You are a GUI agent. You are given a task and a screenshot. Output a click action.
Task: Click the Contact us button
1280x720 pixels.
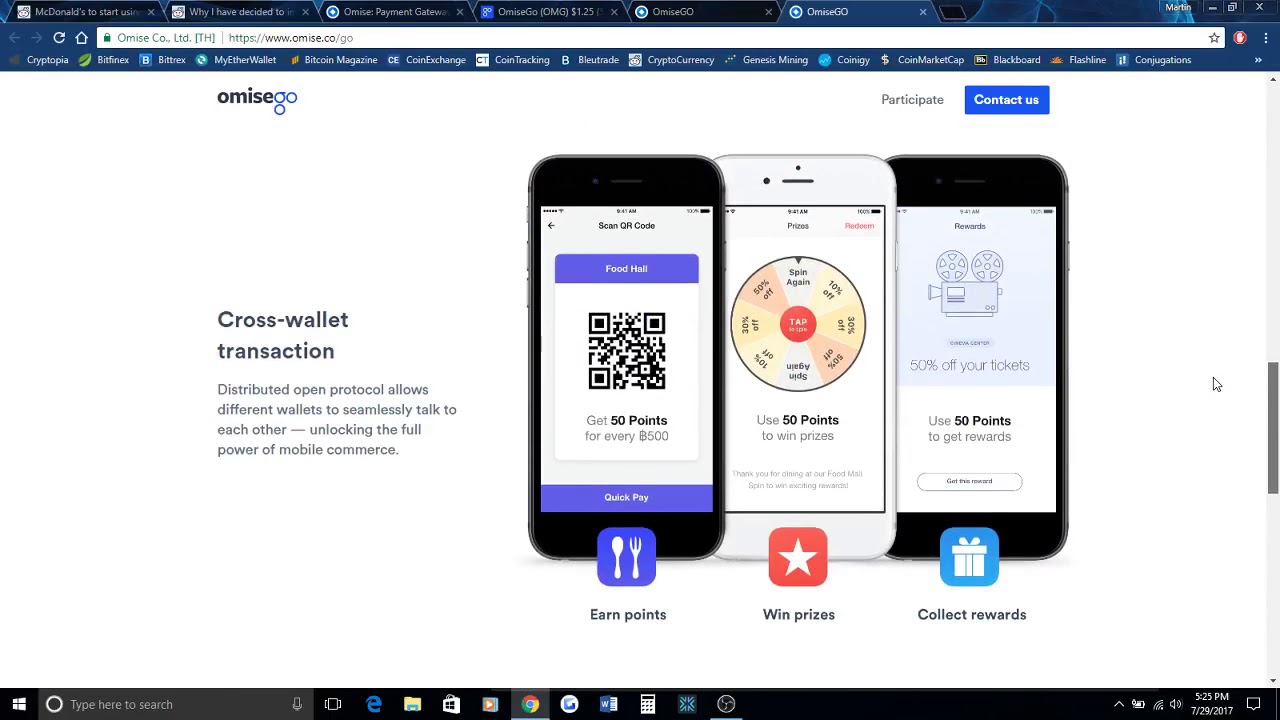[1007, 100]
